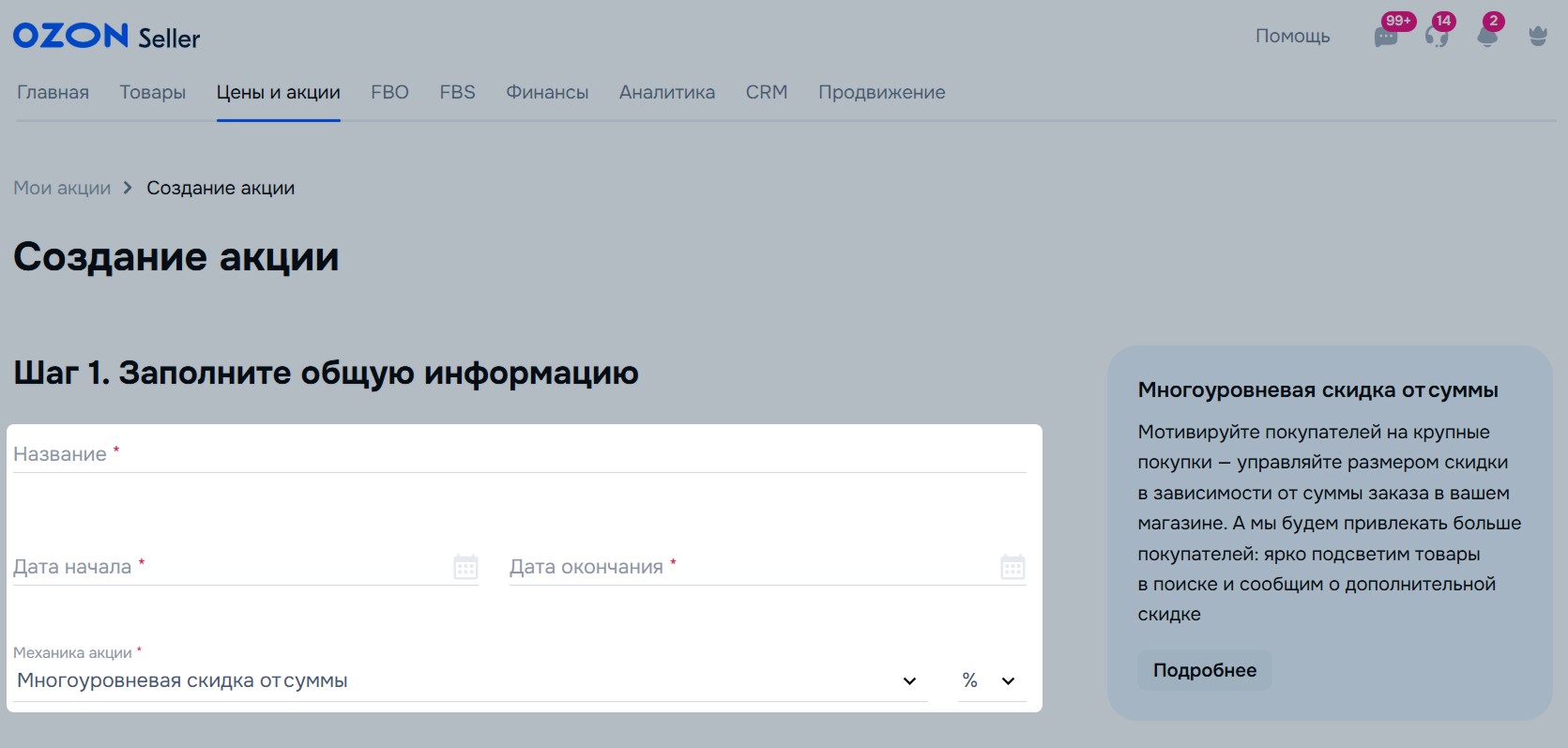Open the Помощь link
Screen dimensions: 1568x748
[x=1292, y=37]
